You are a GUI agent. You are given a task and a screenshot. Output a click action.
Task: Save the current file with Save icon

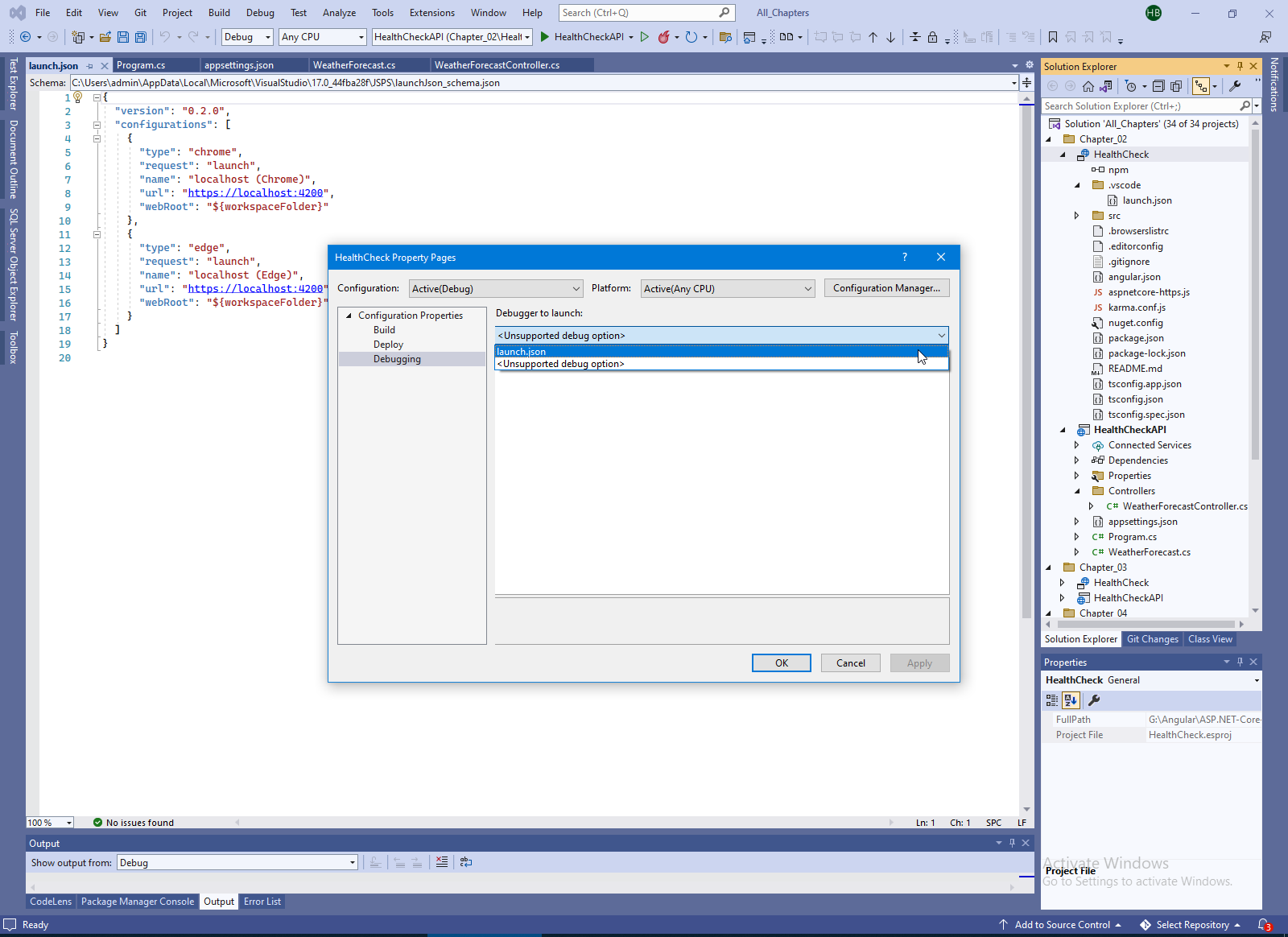click(123, 37)
